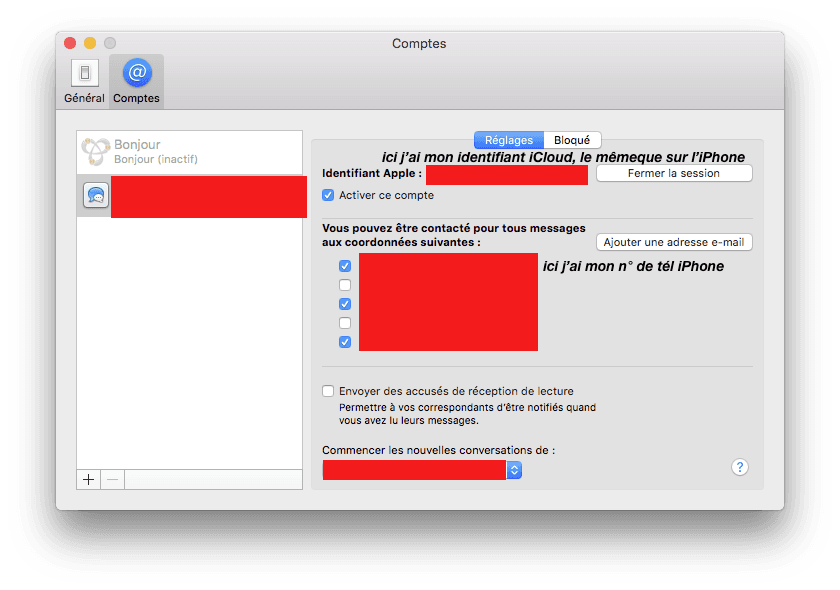Toggle the Activer ce compte checkbox
The height and width of the screenshot is (590, 840).
[x=328, y=195]
